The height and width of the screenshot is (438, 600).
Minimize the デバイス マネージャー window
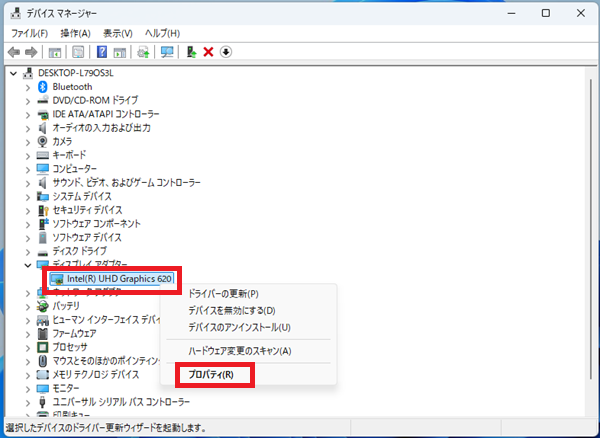tap(511, 13)
